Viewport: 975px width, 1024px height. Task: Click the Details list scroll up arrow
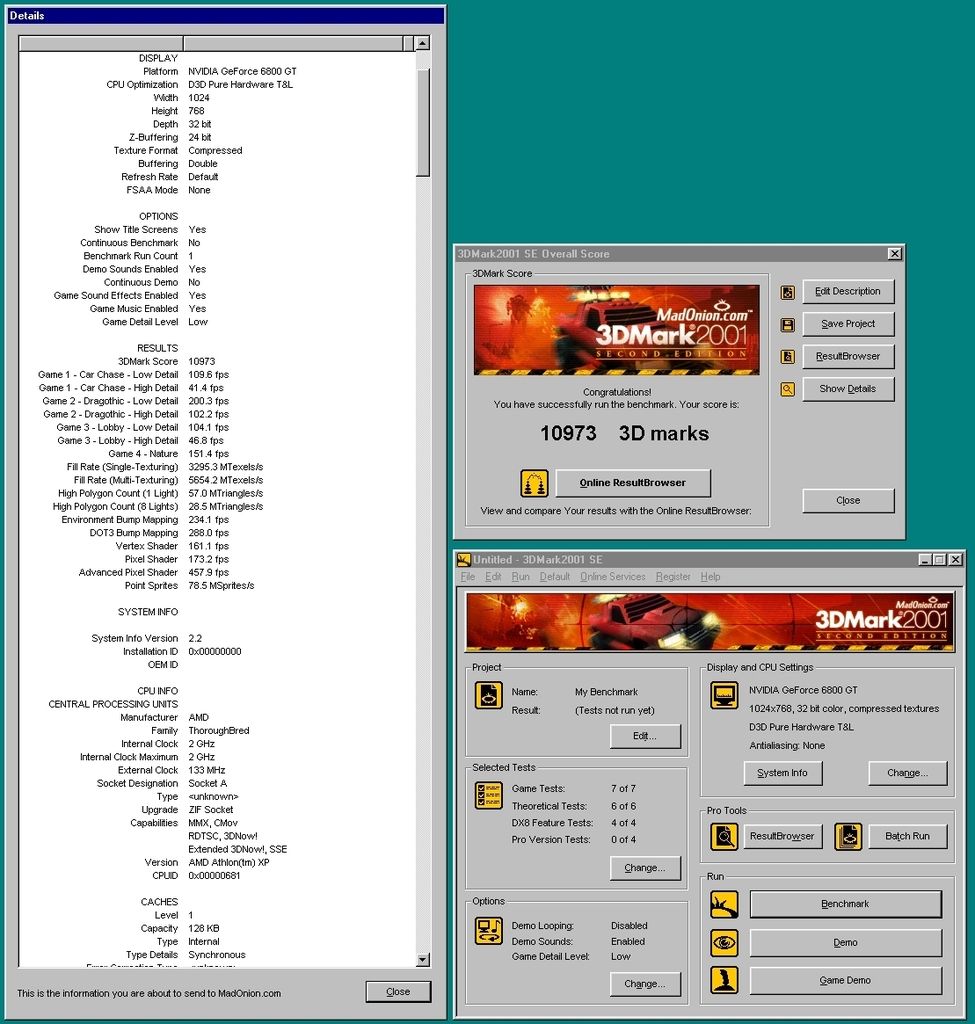423,44
